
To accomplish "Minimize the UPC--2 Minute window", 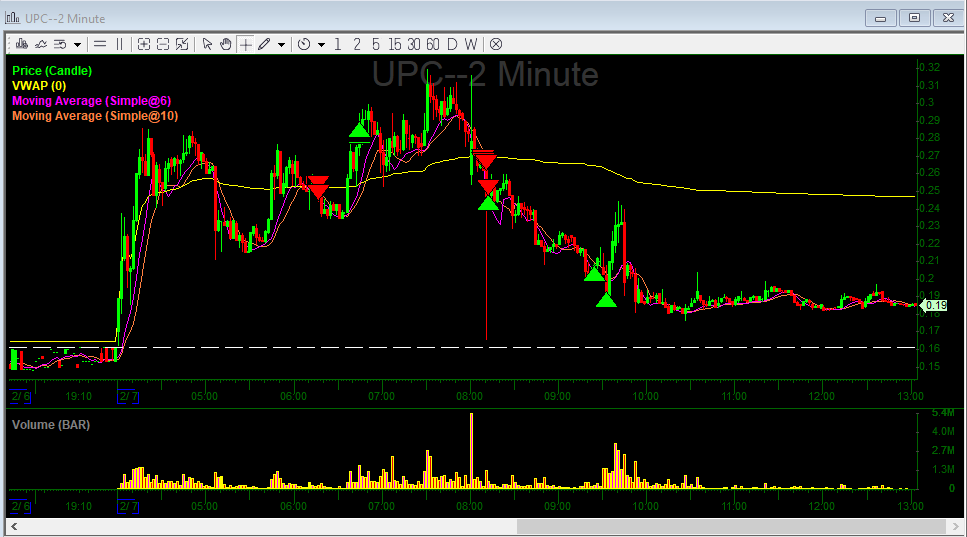I will point(881,18).
